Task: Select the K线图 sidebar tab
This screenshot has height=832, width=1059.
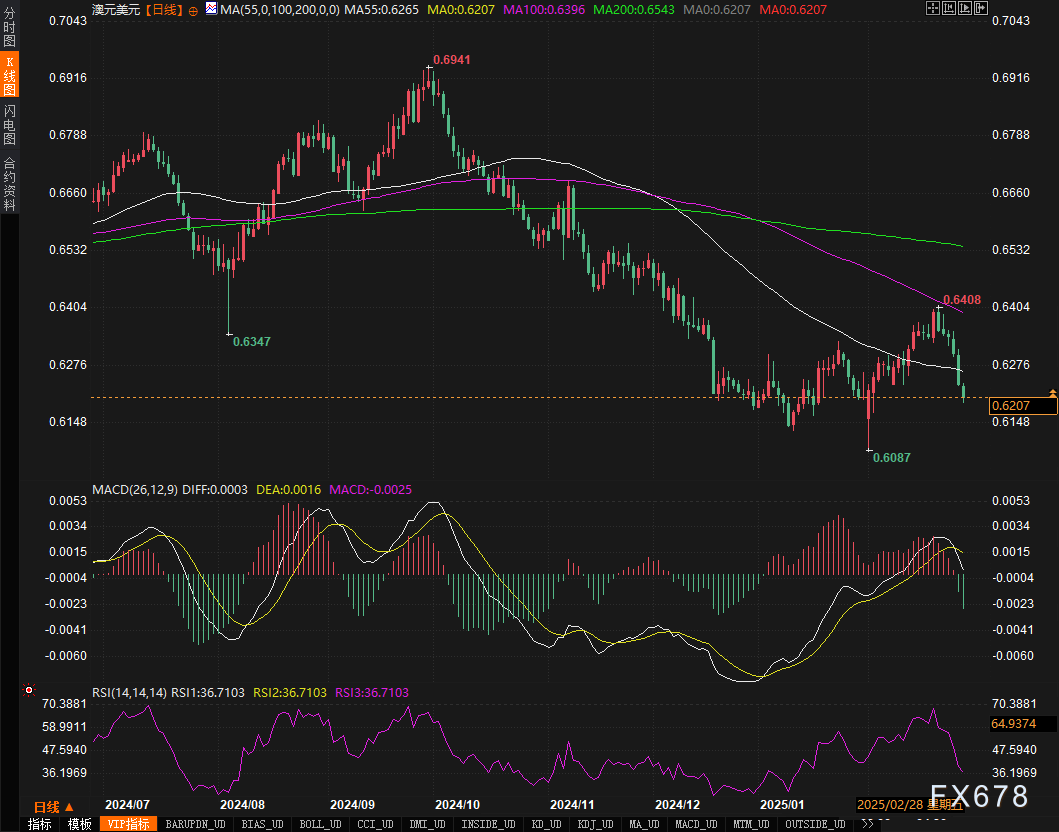Action: pos(9,76)
